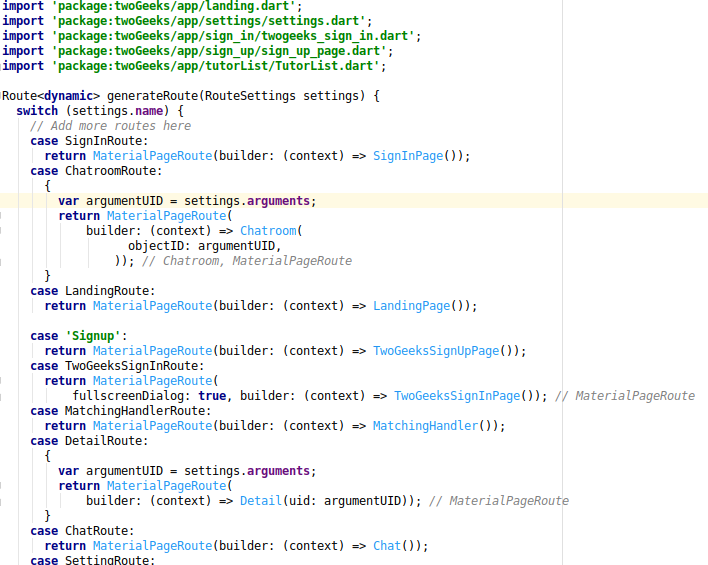Screen dimensions: 708x565
Task: Click the closing brace above case ChatRoute
Action: pos(47,516)
